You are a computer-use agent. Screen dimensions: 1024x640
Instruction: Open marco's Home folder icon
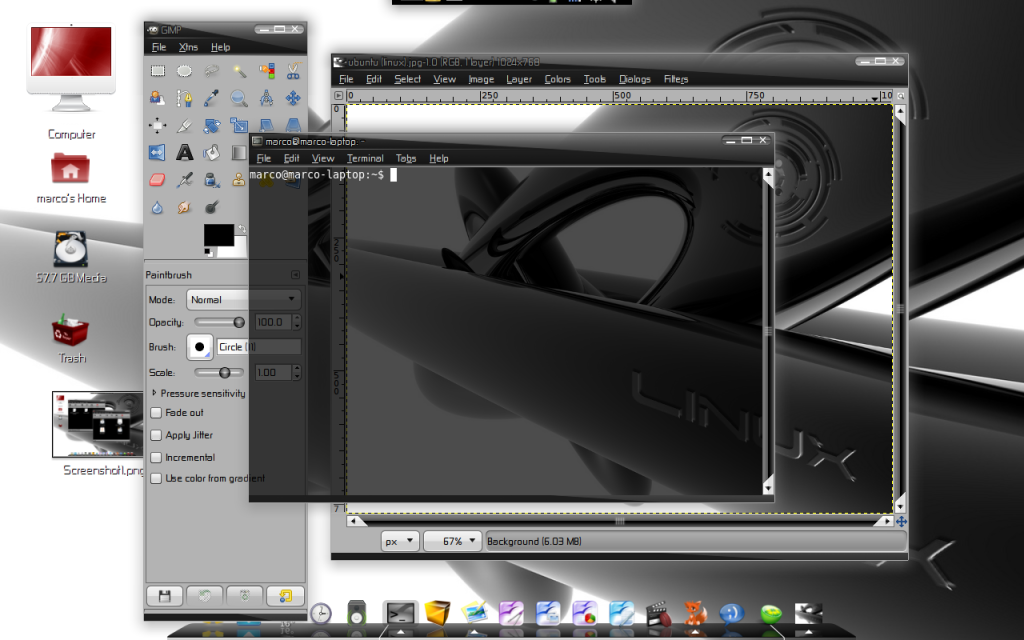(x=70, y=168)
